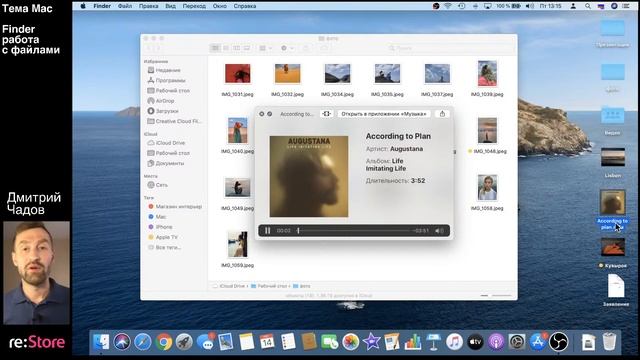
Task: Open the Photos app from the Dock
Action: coord(350,342)
